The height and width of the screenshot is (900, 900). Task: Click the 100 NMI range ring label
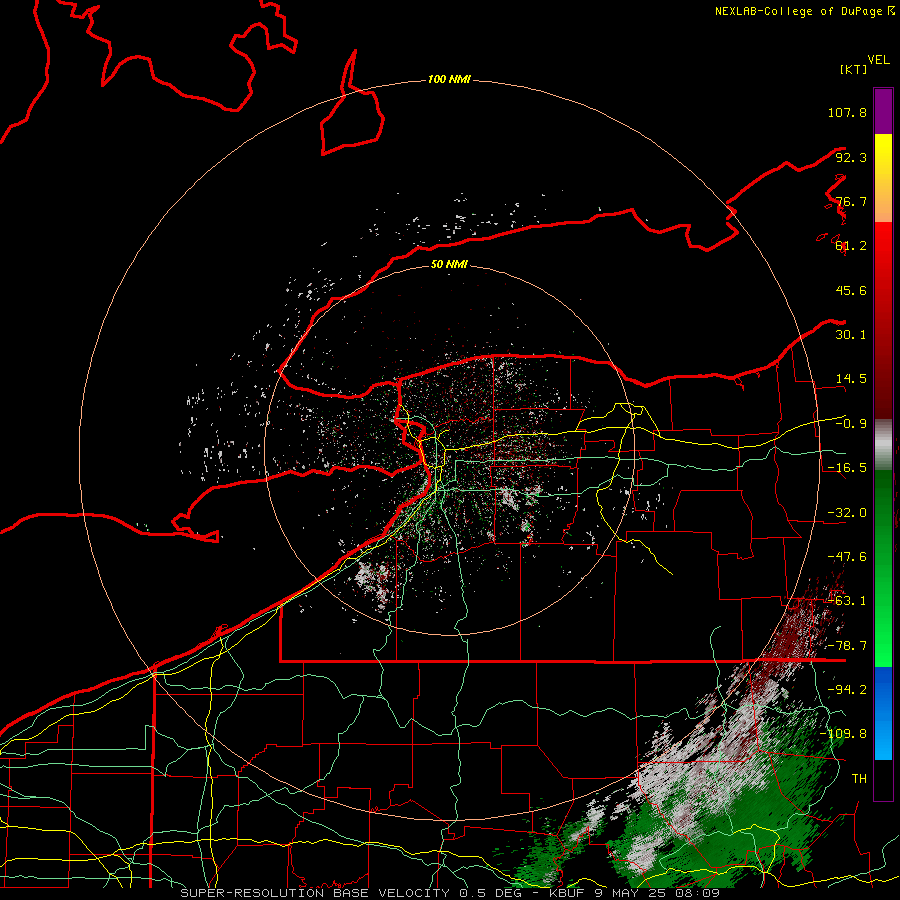point(449,79)
